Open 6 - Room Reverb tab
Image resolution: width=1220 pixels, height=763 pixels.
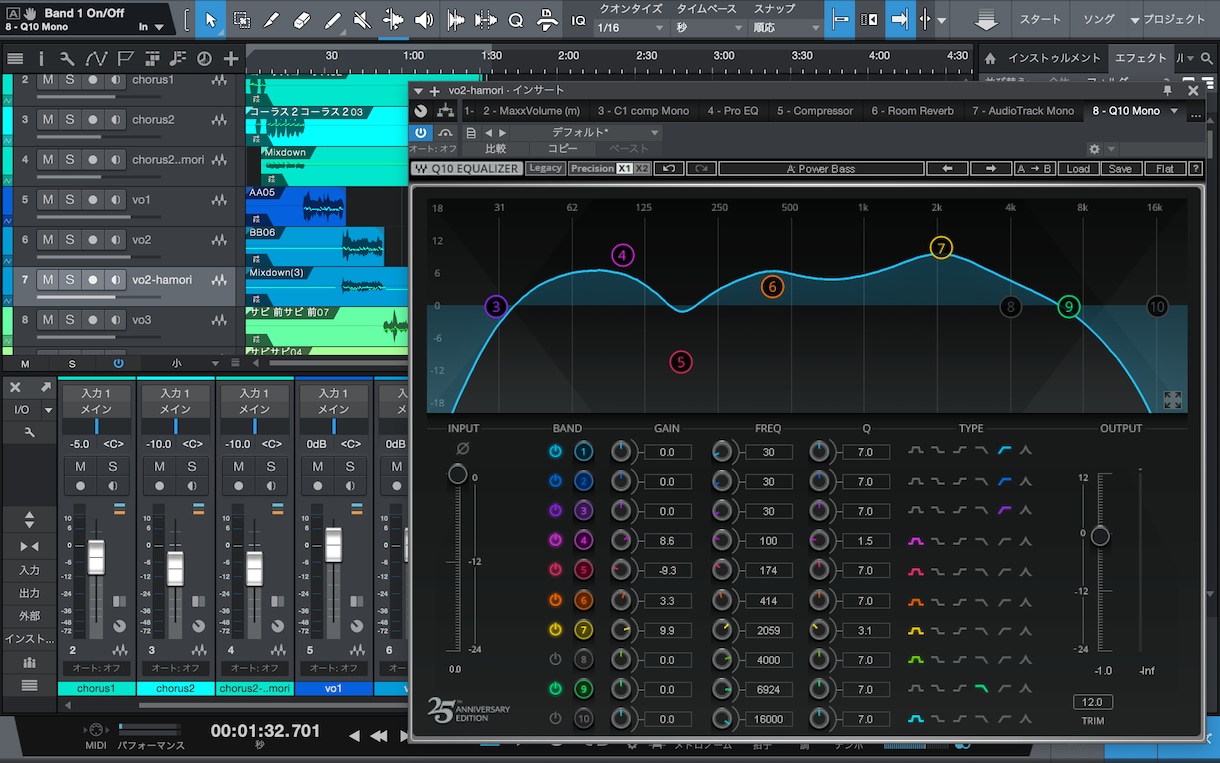coord(912,111)
